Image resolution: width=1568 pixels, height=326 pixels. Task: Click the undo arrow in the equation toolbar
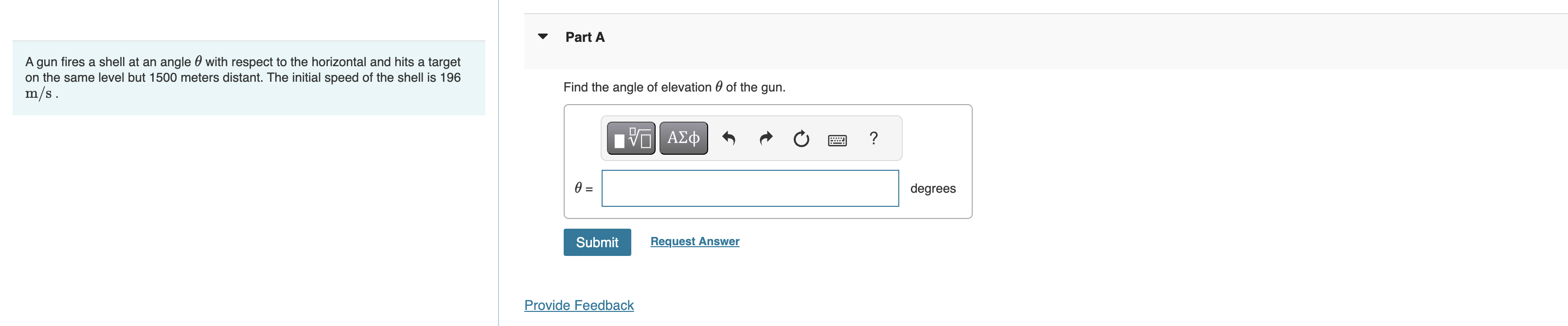pyautogui.click(x=730, y=138)
